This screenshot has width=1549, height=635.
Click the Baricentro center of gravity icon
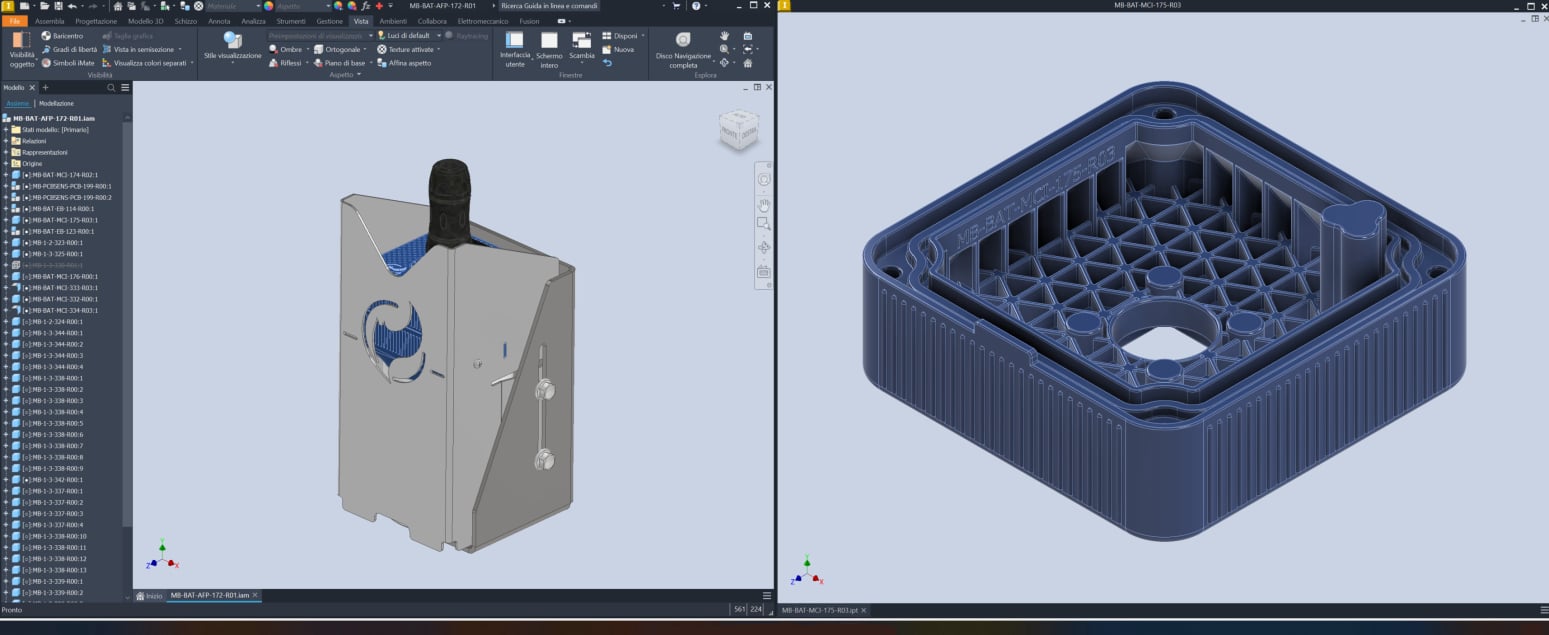coord(46,36)
